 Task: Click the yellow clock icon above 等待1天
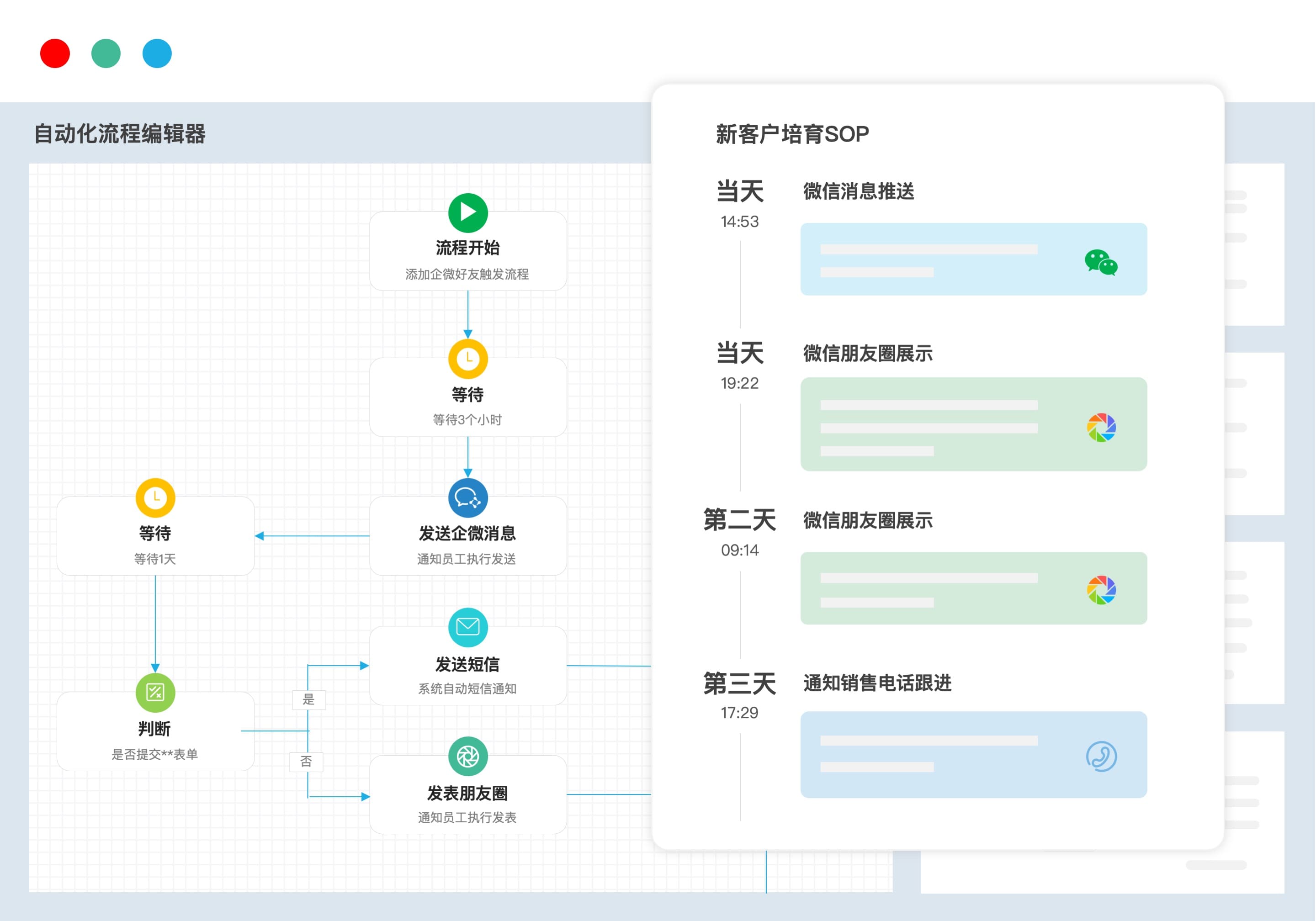tap(155, 498)
